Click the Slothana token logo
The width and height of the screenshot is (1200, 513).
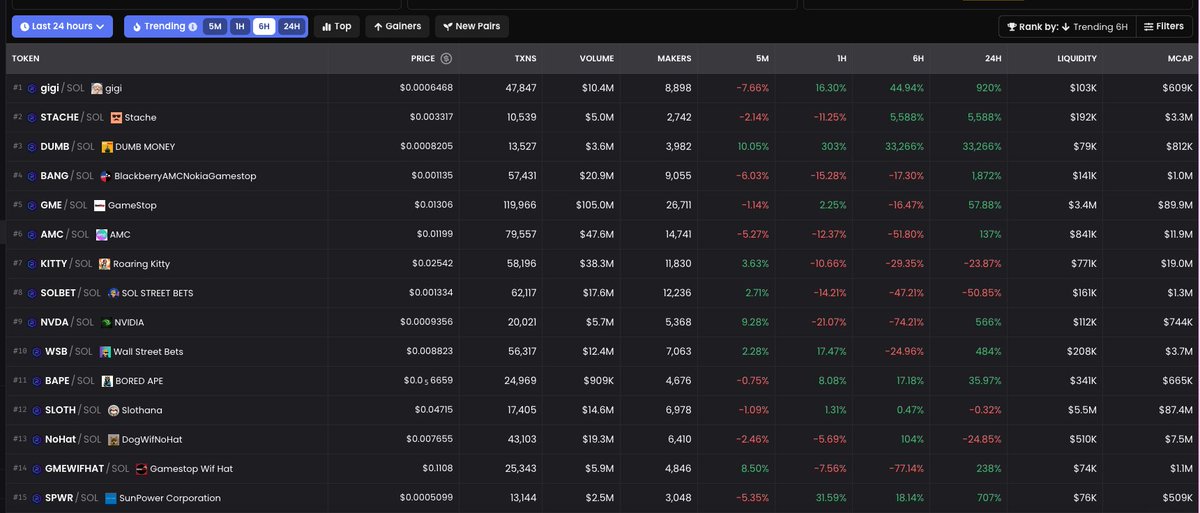pos(114,410)
